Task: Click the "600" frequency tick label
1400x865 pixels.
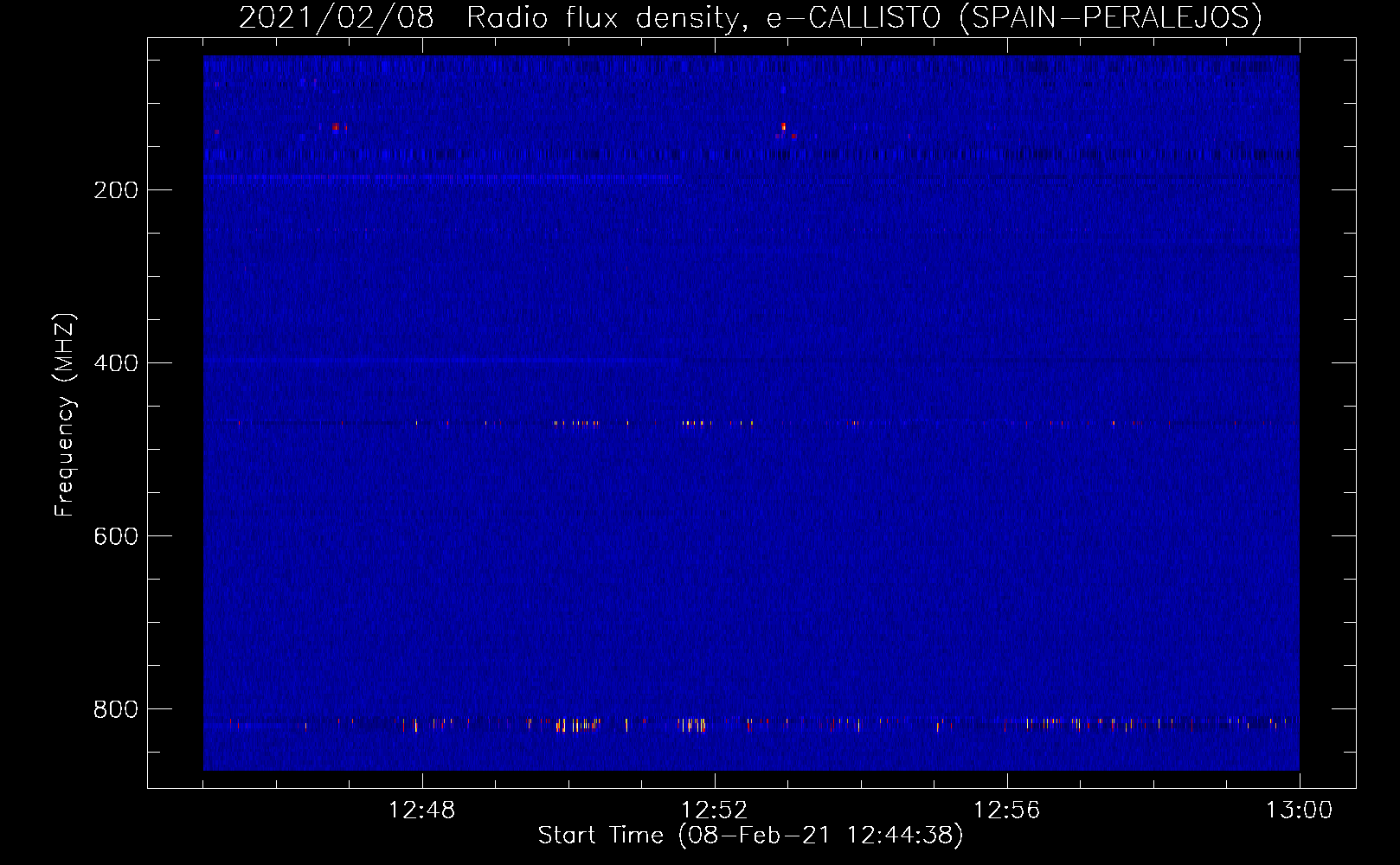Action: (116, 537)
